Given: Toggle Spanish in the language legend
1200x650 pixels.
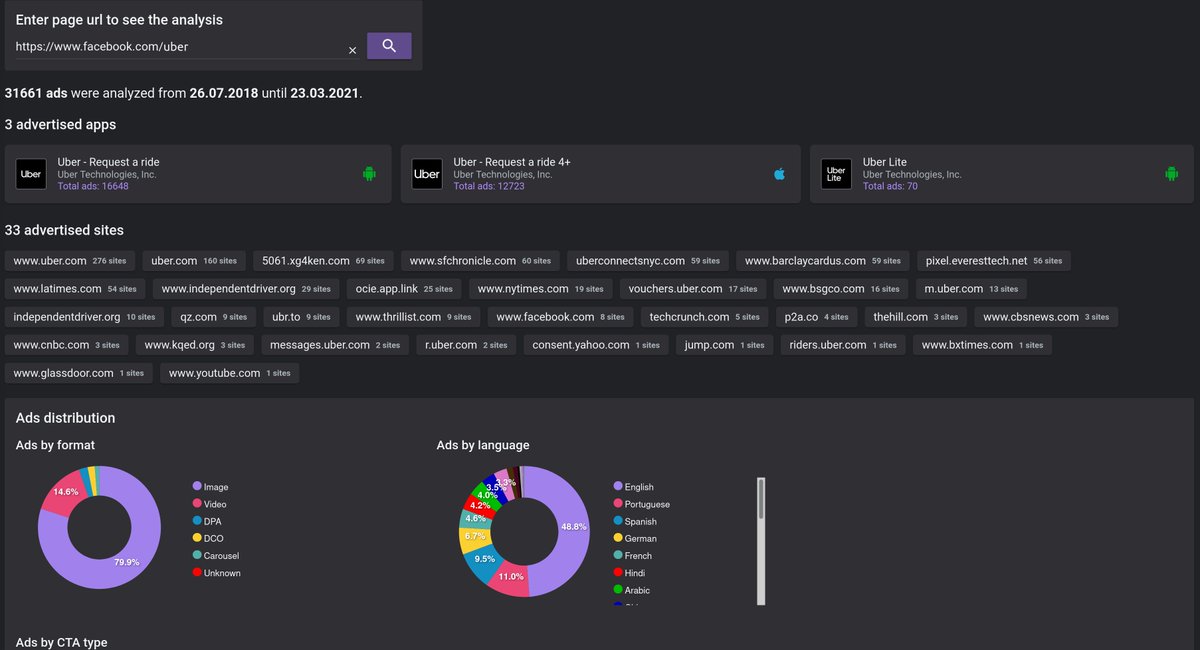Looking at the screenshot, I should [x=635, y=521].
